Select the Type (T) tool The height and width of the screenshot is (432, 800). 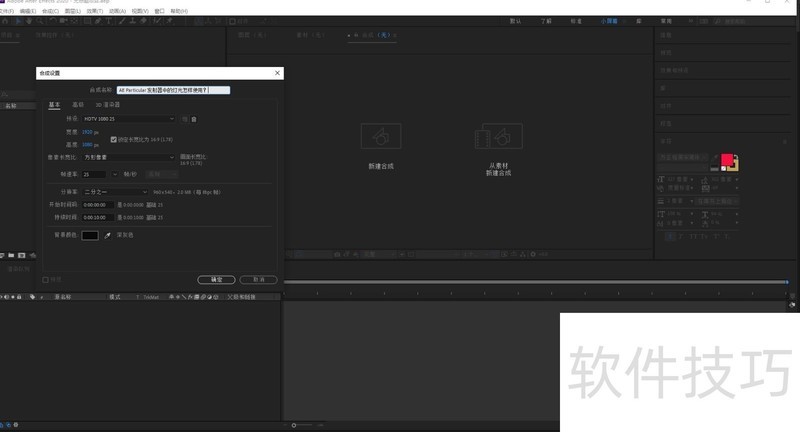pyautogui.click(x=109, y=21)
